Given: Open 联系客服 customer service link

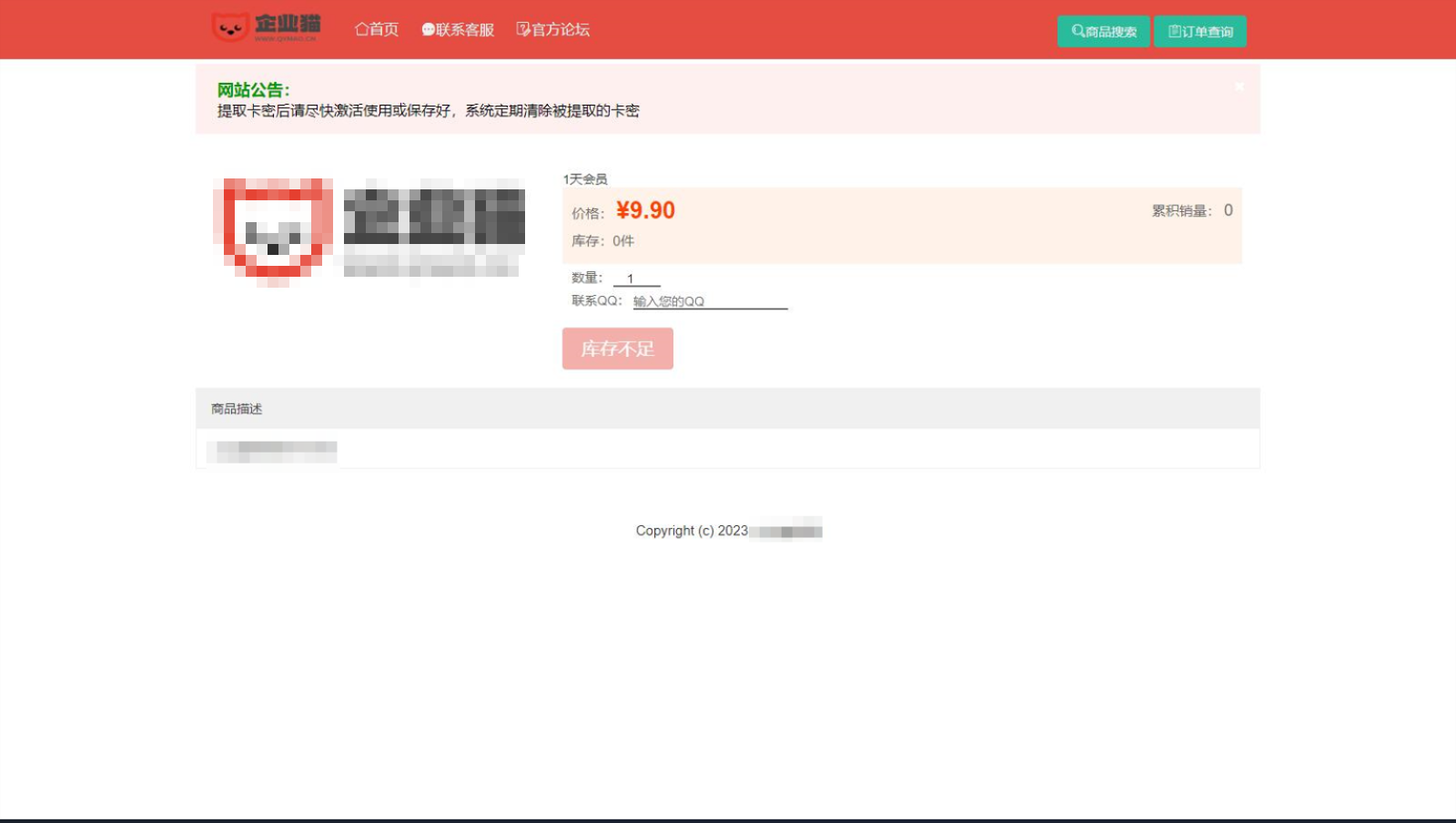Looking at the screenshot, I should pyautogui.click(x=458, y=29).
